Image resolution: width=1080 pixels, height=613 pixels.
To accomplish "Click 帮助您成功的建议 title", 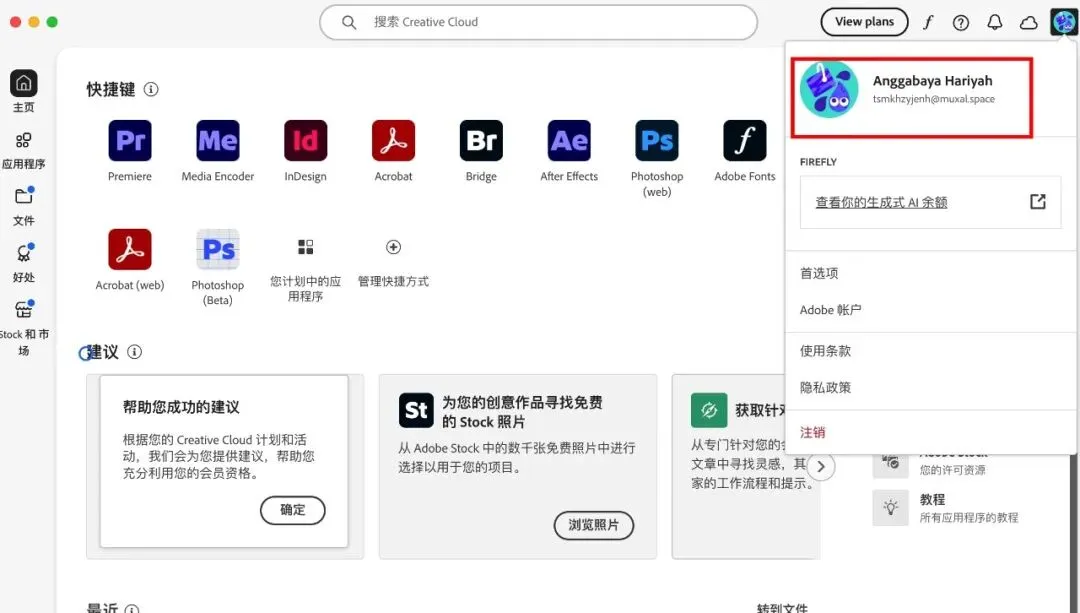I will coord(181,407).
